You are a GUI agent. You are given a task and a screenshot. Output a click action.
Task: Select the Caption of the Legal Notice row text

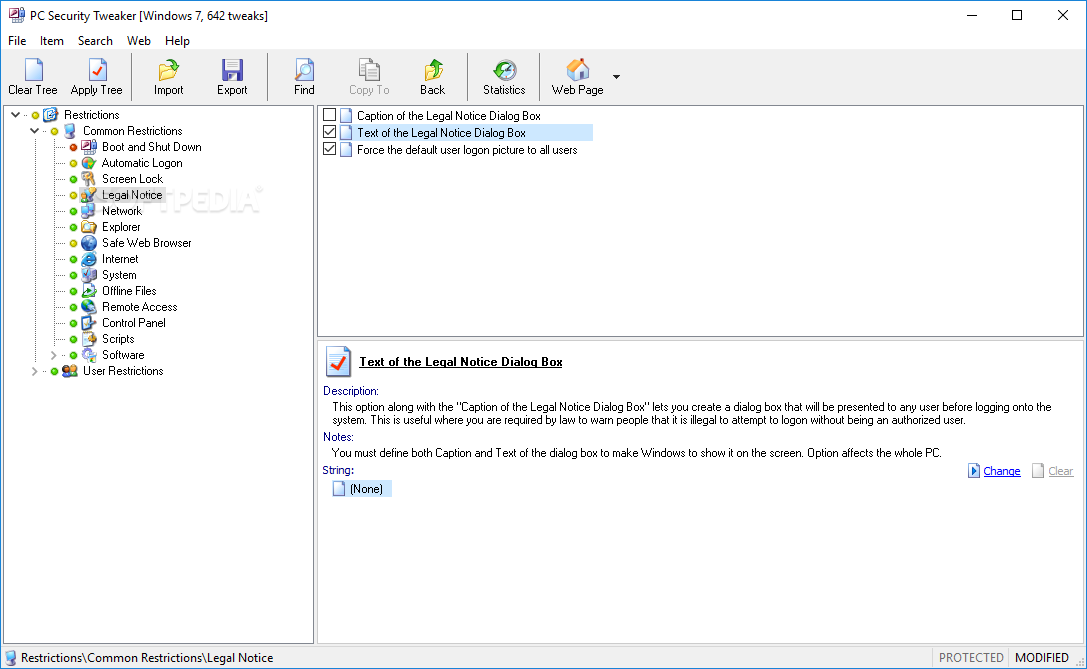[449, 116]
